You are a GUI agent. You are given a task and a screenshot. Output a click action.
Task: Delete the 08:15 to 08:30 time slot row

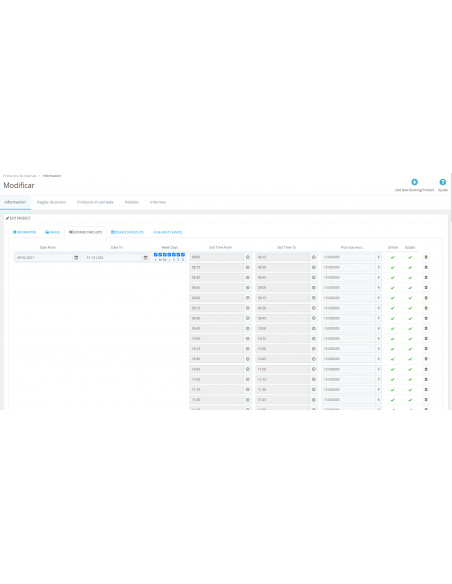(x=426, y=267)
